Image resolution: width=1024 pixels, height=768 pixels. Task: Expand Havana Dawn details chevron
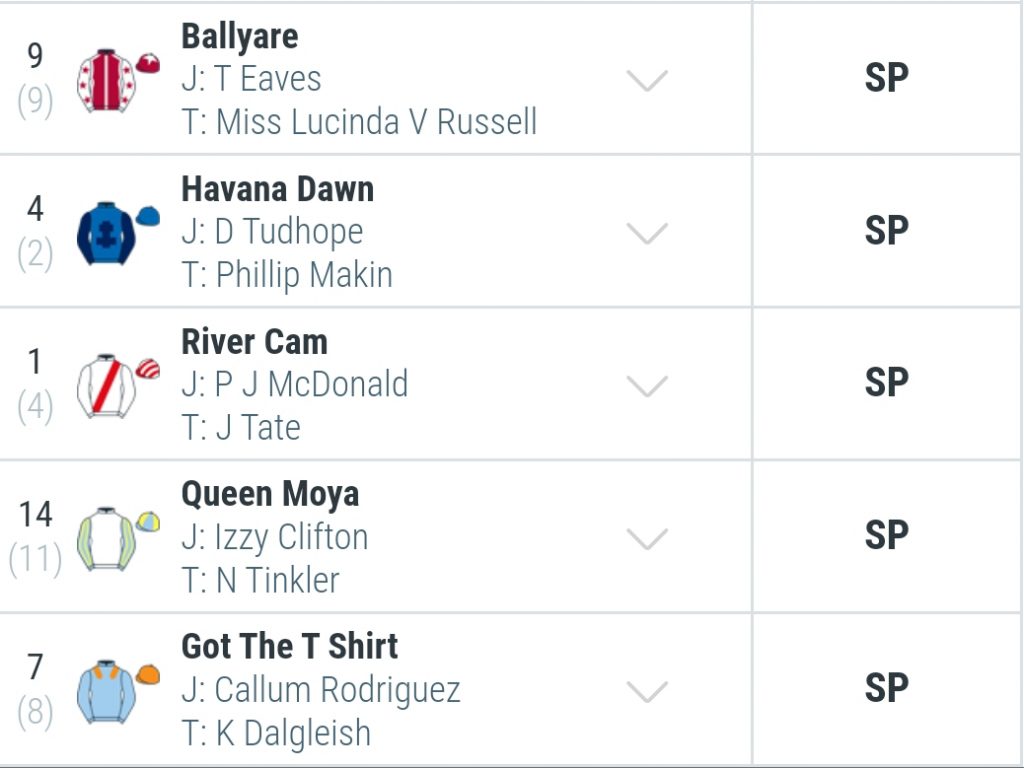click(x=647, y=233)
